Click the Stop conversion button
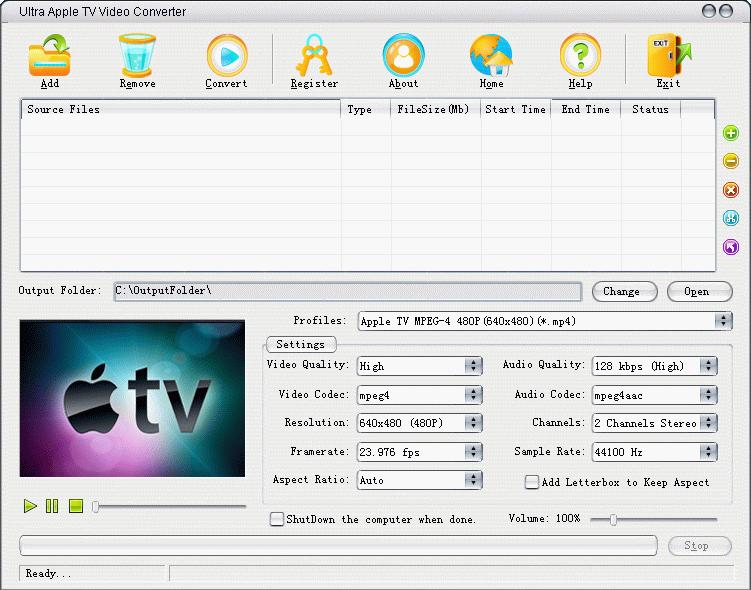This screenshot has width=751, height=590. (x=700, y=545)
